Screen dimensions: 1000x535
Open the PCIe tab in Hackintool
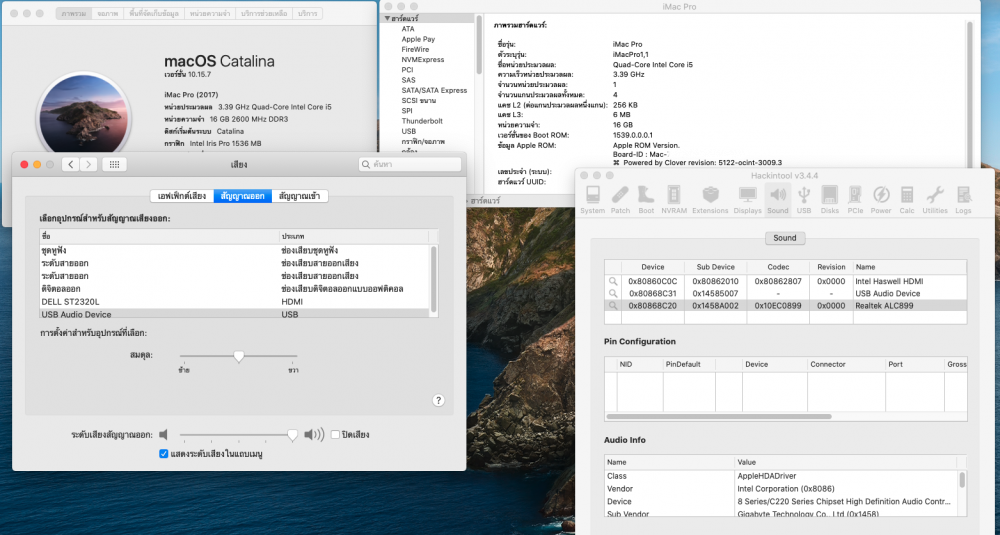pos(855,200)
